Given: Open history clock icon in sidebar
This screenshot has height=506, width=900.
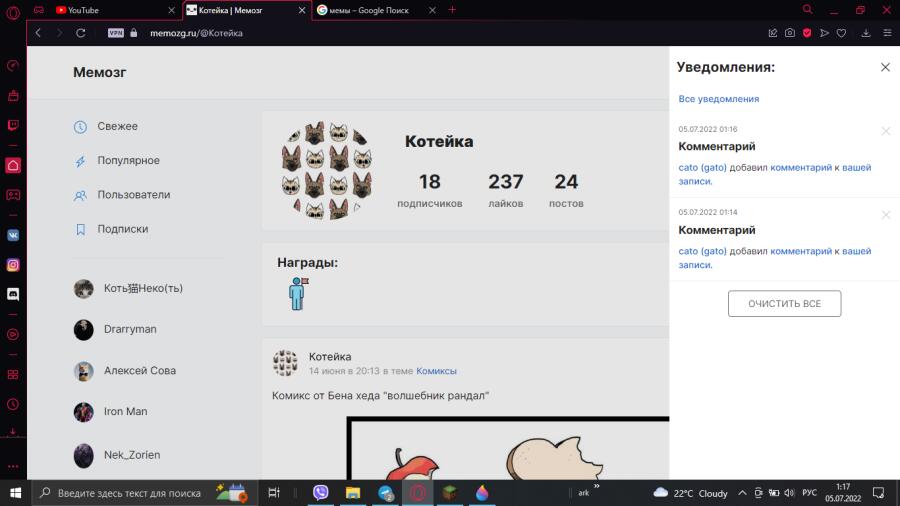Looking at the screenshot, I should coord(13,404).
